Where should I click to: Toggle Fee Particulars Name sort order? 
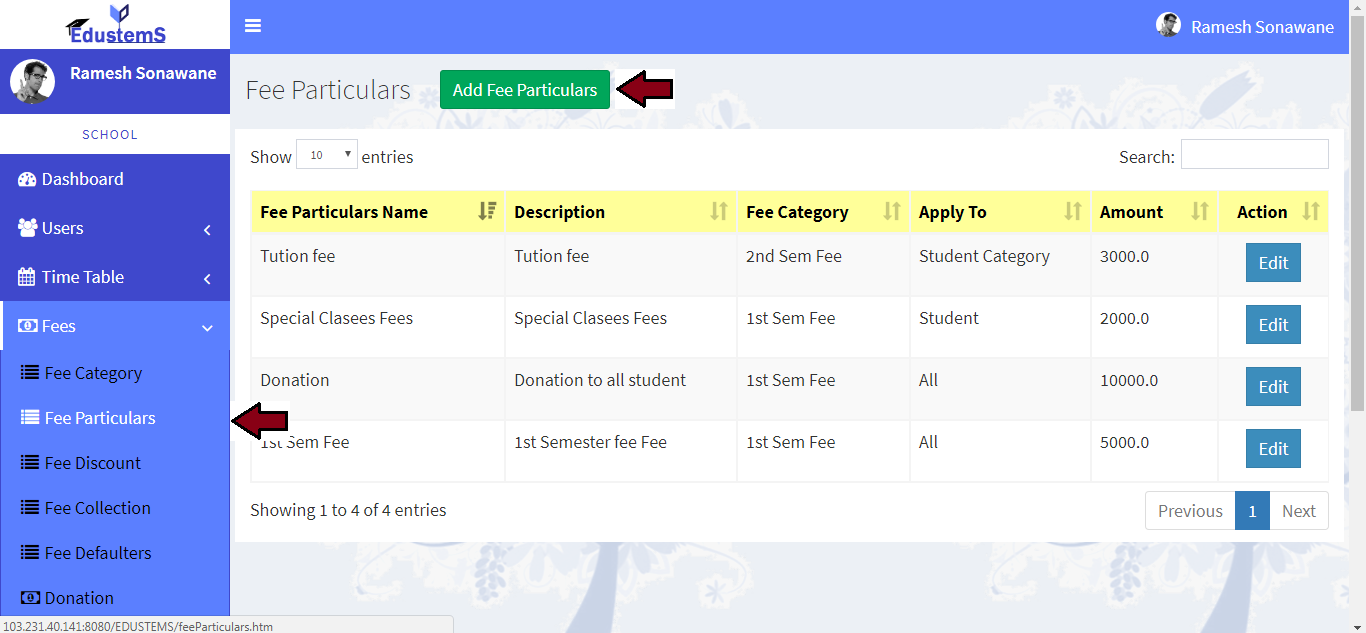pyautogui.click(x=488, y=211)
